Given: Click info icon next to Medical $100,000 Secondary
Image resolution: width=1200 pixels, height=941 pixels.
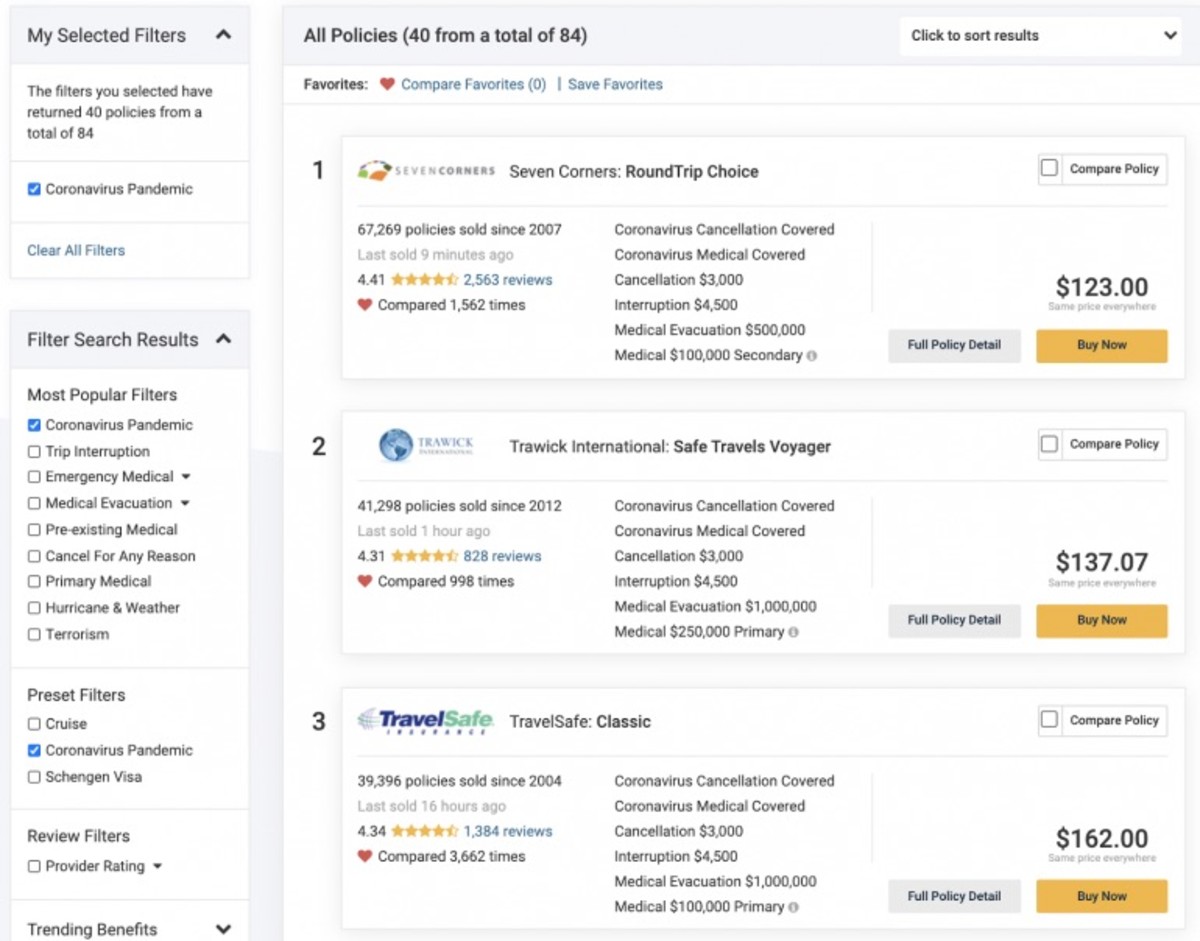Looking at the screenshot, I should pyautogui.click(x=812, y=356).
